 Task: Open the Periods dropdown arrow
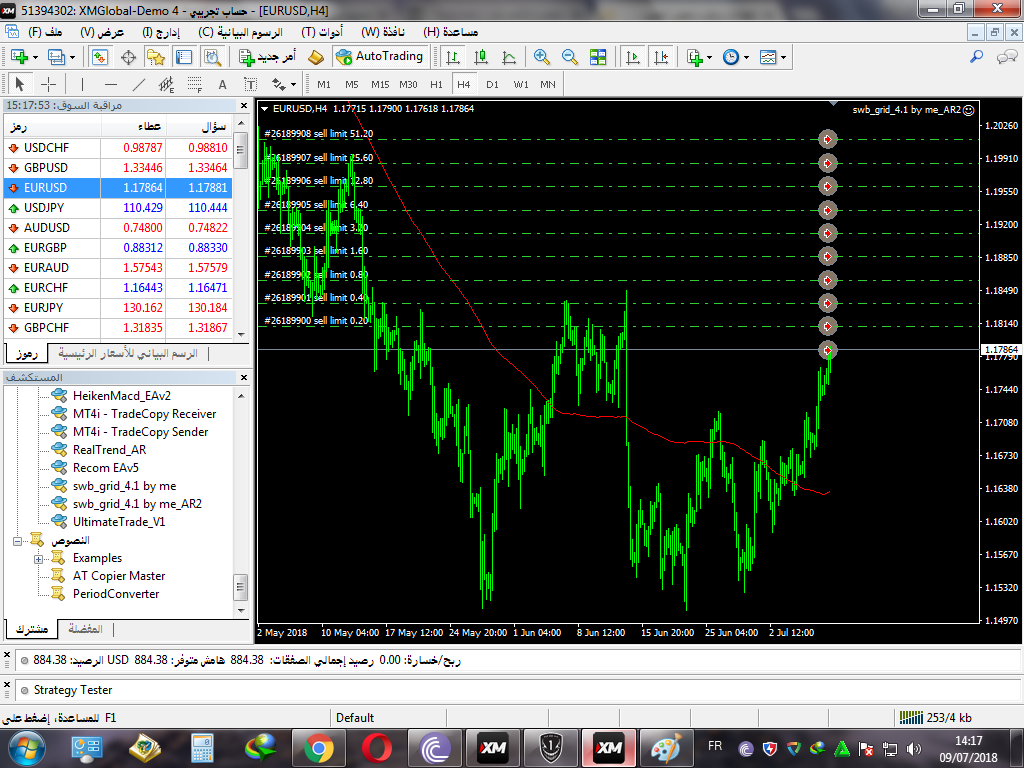[x=746, y=58]
